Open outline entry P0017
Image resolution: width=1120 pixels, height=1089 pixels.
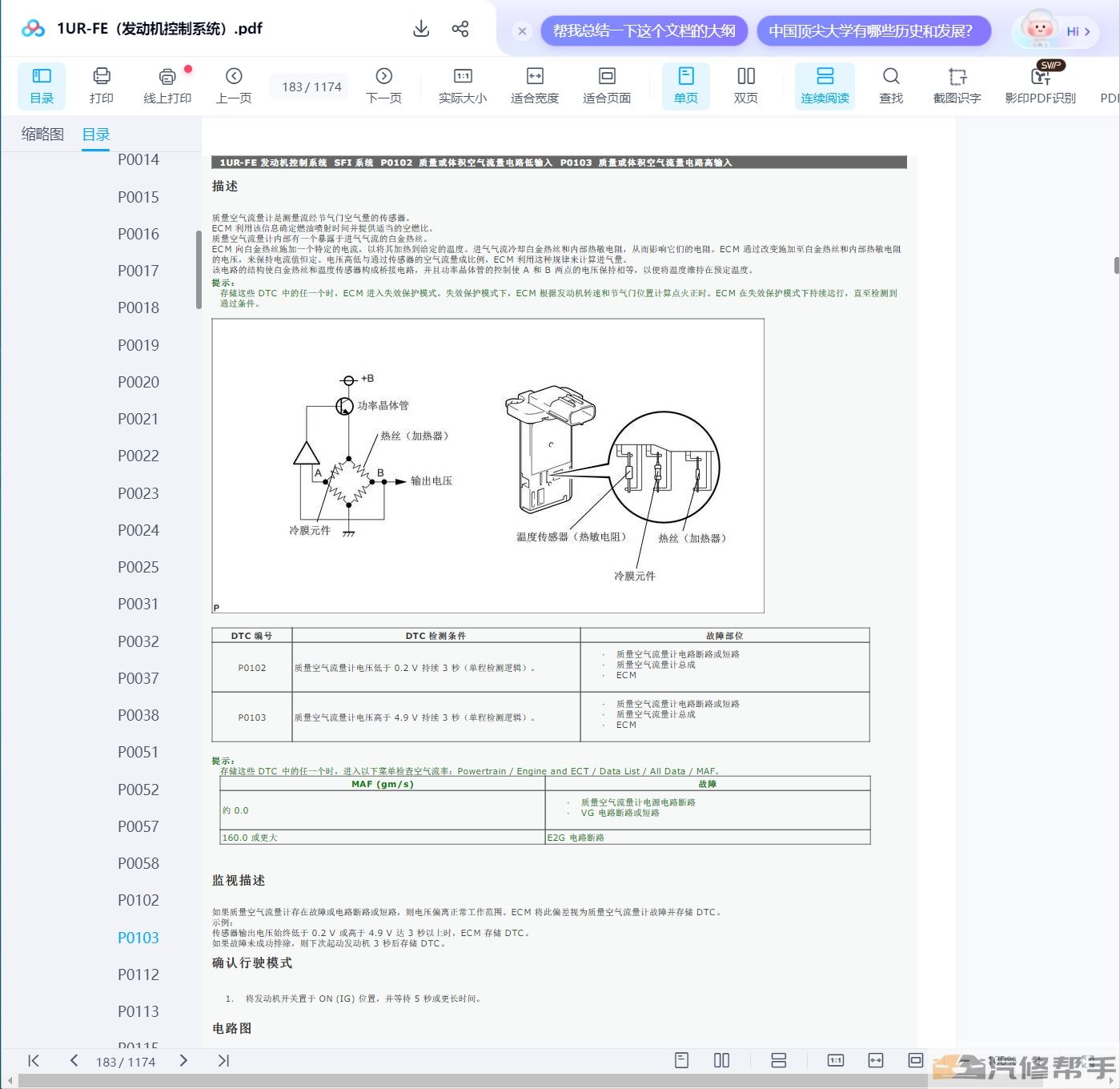tap(138, 271)
